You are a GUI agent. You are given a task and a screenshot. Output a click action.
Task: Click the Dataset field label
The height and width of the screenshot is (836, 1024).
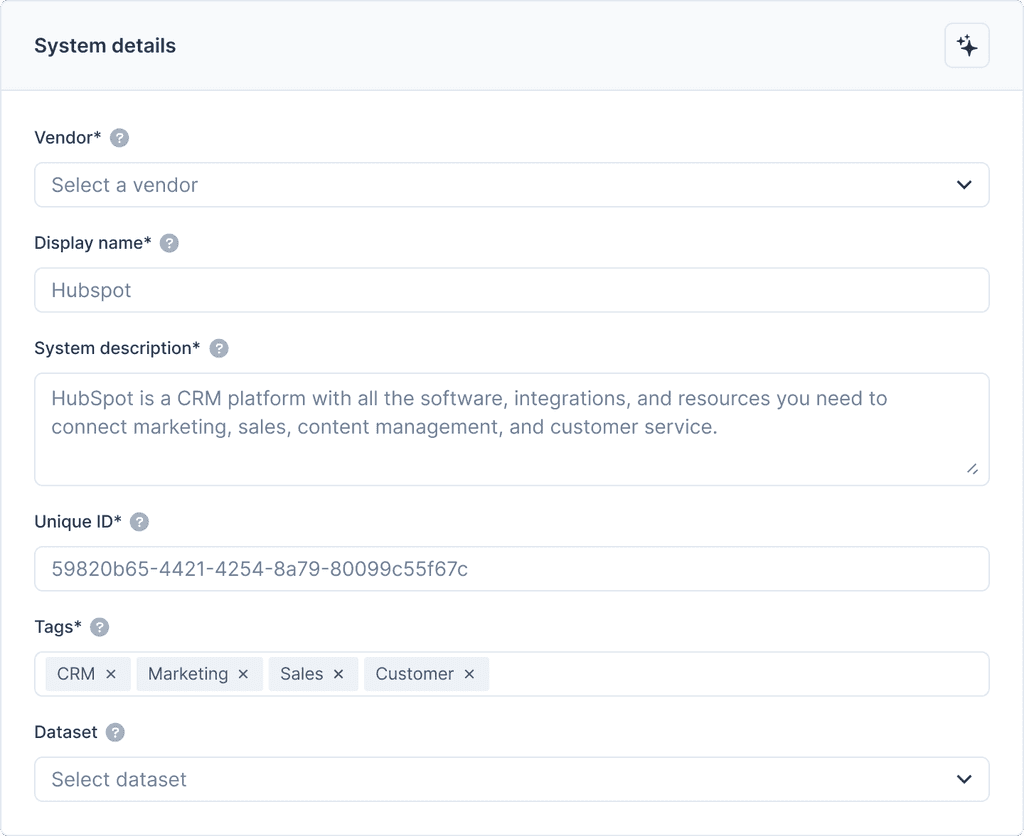pos(66,732)
